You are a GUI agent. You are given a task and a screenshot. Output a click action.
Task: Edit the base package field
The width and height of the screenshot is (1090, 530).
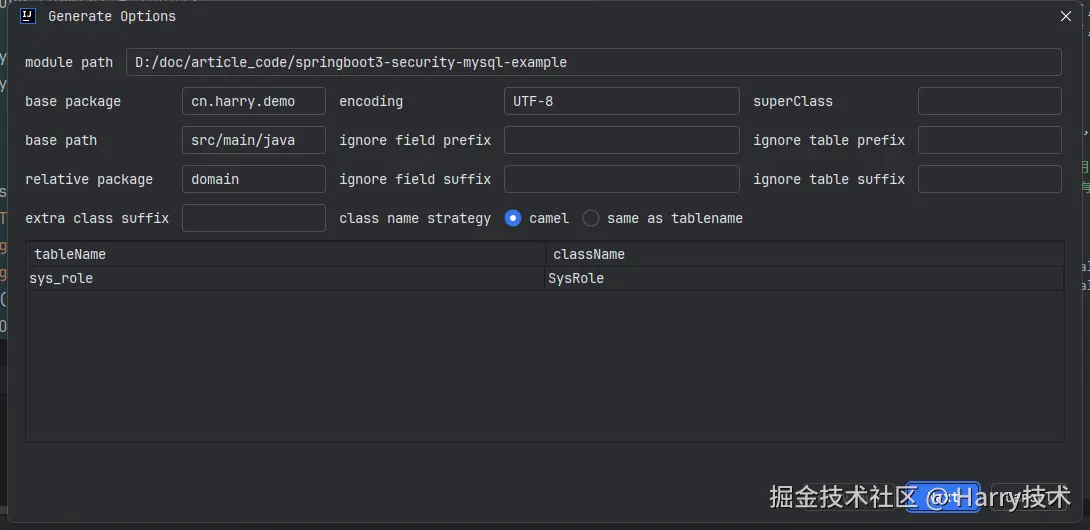point(253,101)
